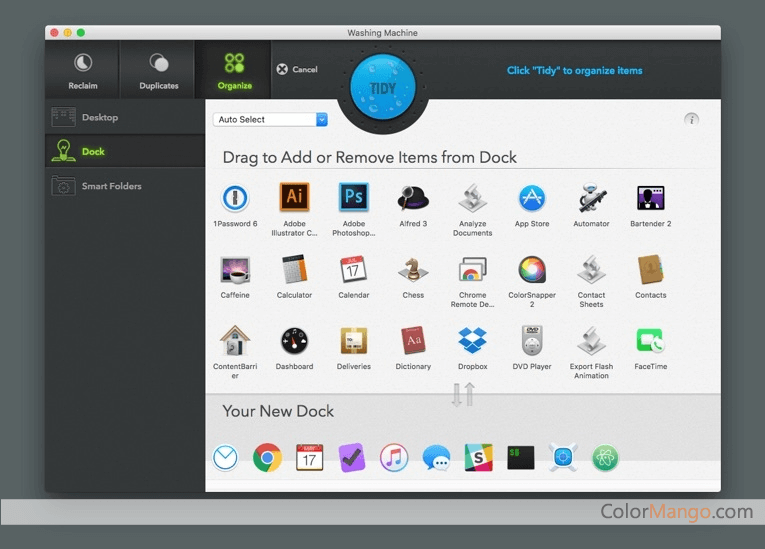The height and width of the screenshot is (549, 765).
Task: Click the Alfred 3 app icon
Action: coord(413,198)
